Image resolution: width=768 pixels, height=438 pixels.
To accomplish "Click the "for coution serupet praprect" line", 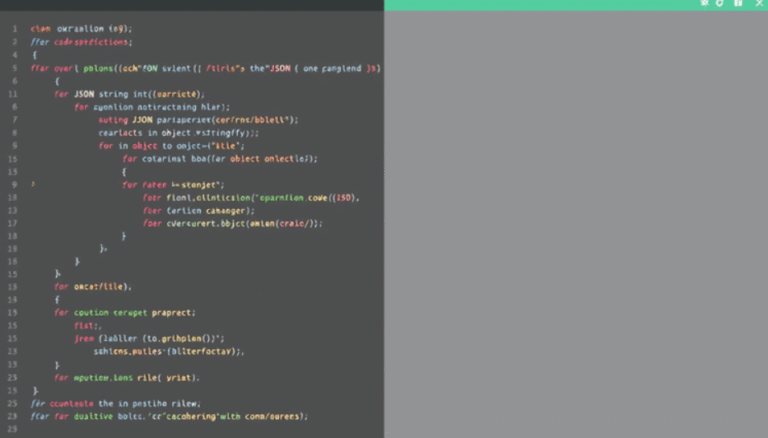I will tap(125, 312).
